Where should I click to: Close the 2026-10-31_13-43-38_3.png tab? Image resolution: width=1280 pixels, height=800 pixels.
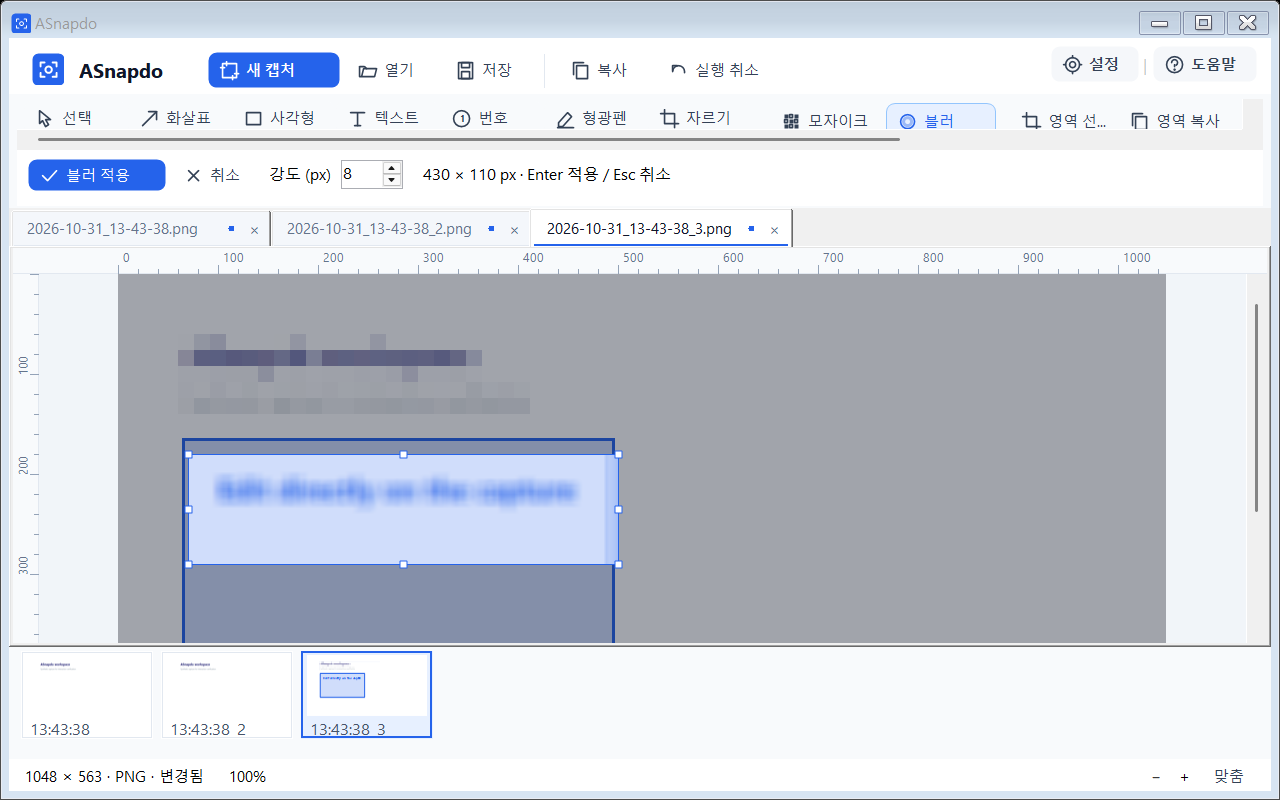coord(774,230)
